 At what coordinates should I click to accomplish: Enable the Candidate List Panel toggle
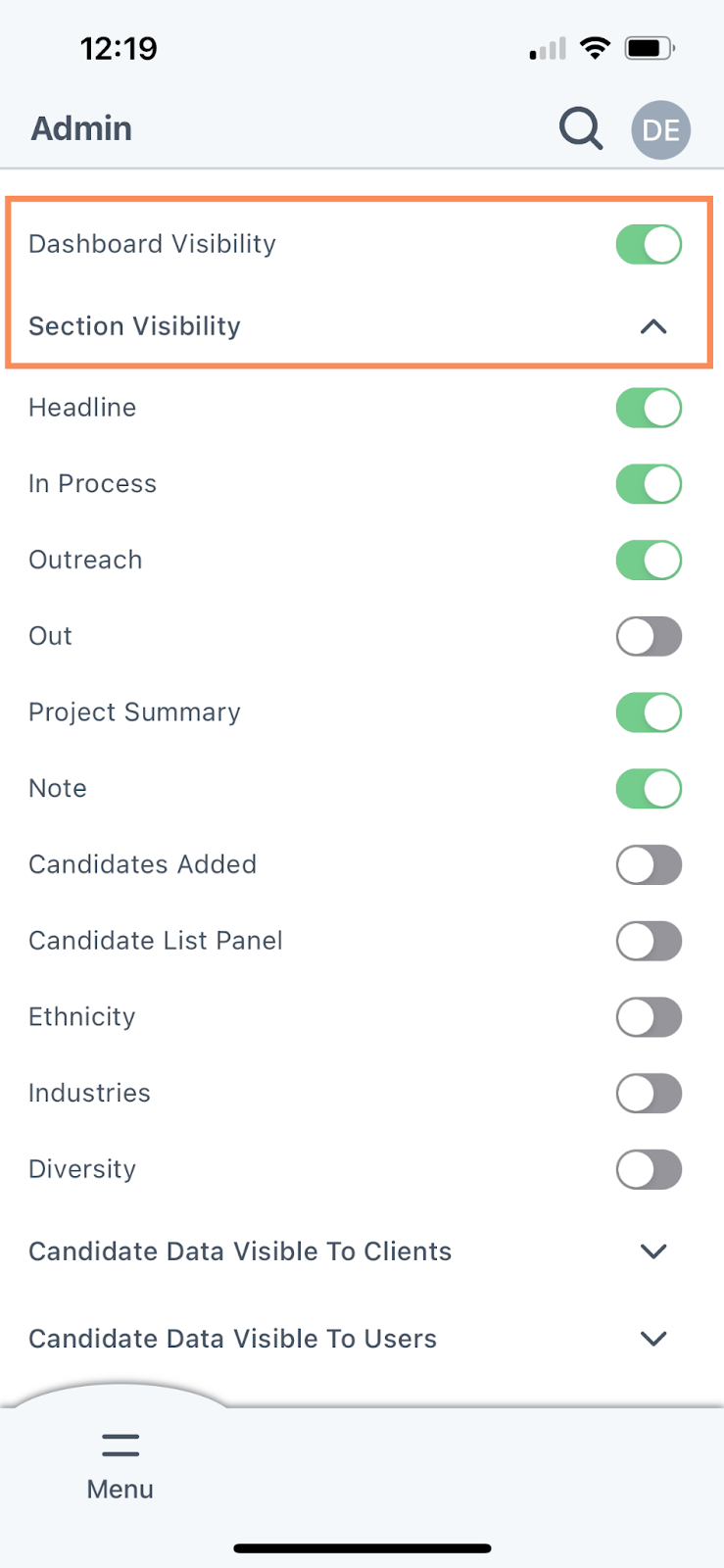(649, 941)
